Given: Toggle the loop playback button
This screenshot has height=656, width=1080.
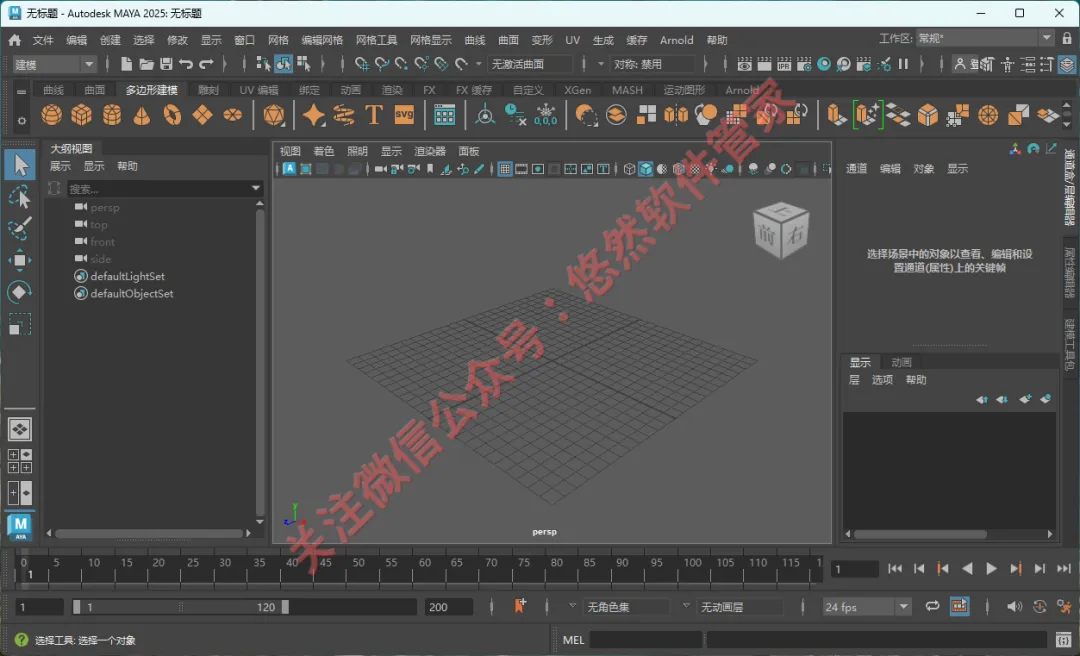Looking at the screenshot, I should (x=932, y=606).
